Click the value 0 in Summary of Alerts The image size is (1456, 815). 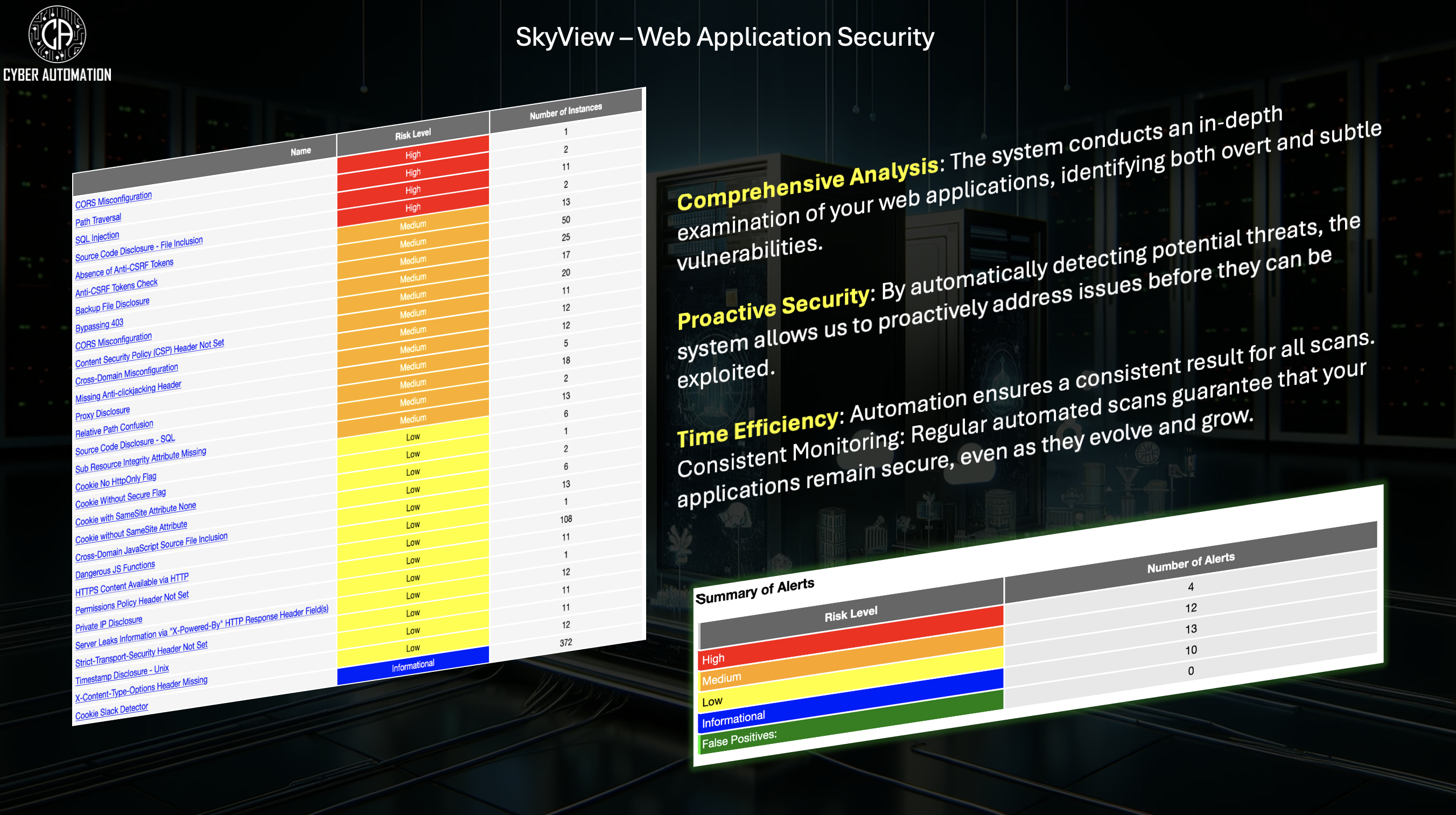(1191, 671)
